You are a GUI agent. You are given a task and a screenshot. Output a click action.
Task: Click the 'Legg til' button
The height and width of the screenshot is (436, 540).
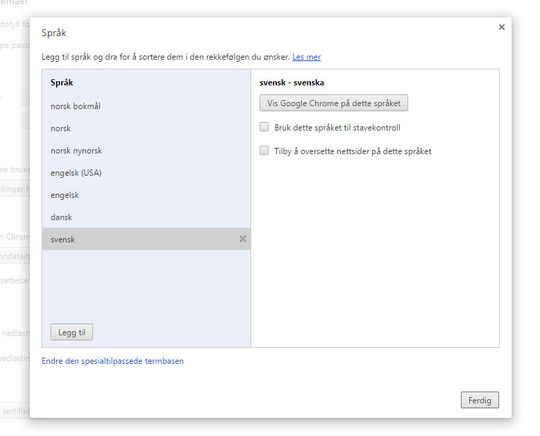pos(72,332)
